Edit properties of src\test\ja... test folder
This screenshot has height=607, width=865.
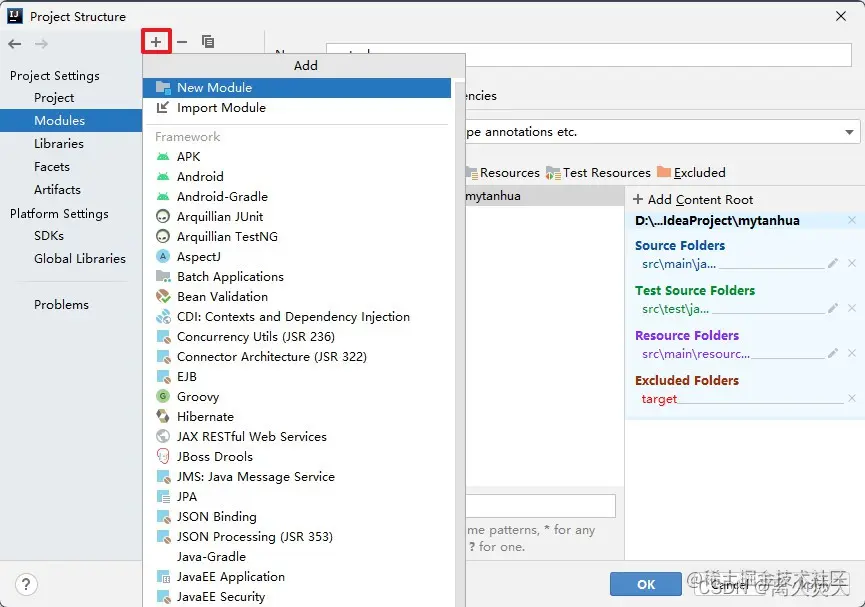(833, 308)
